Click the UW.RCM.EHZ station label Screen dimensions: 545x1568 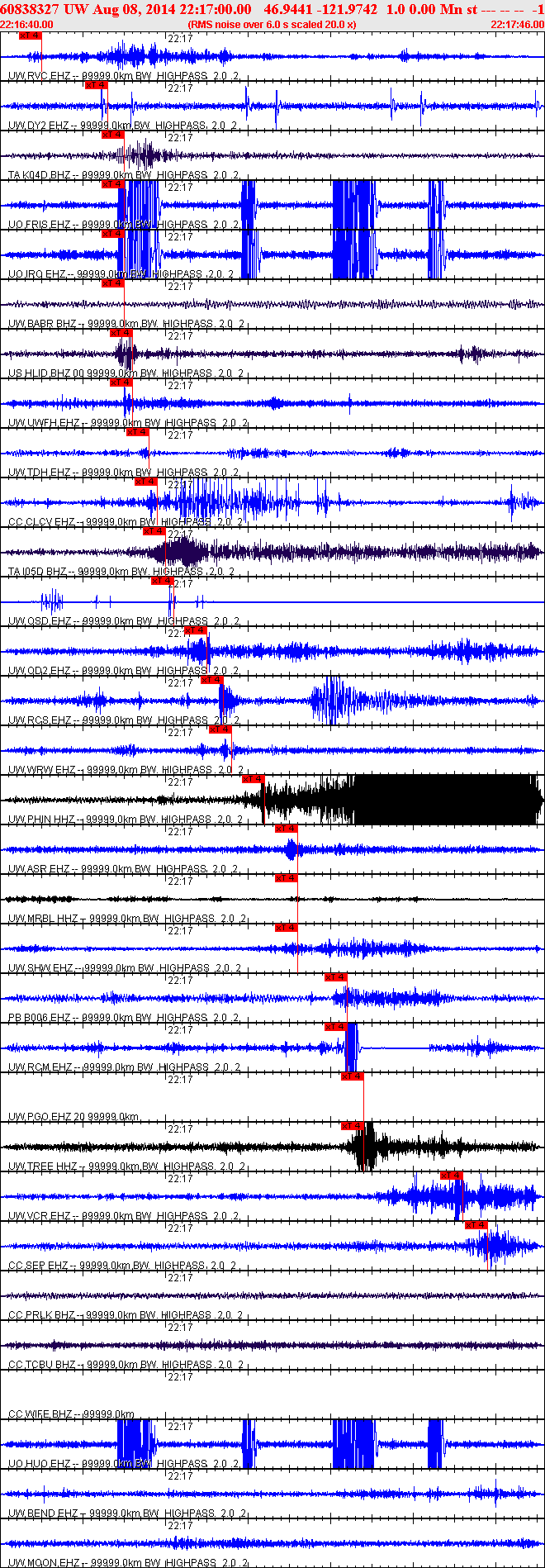click(x=40, y=1067)
